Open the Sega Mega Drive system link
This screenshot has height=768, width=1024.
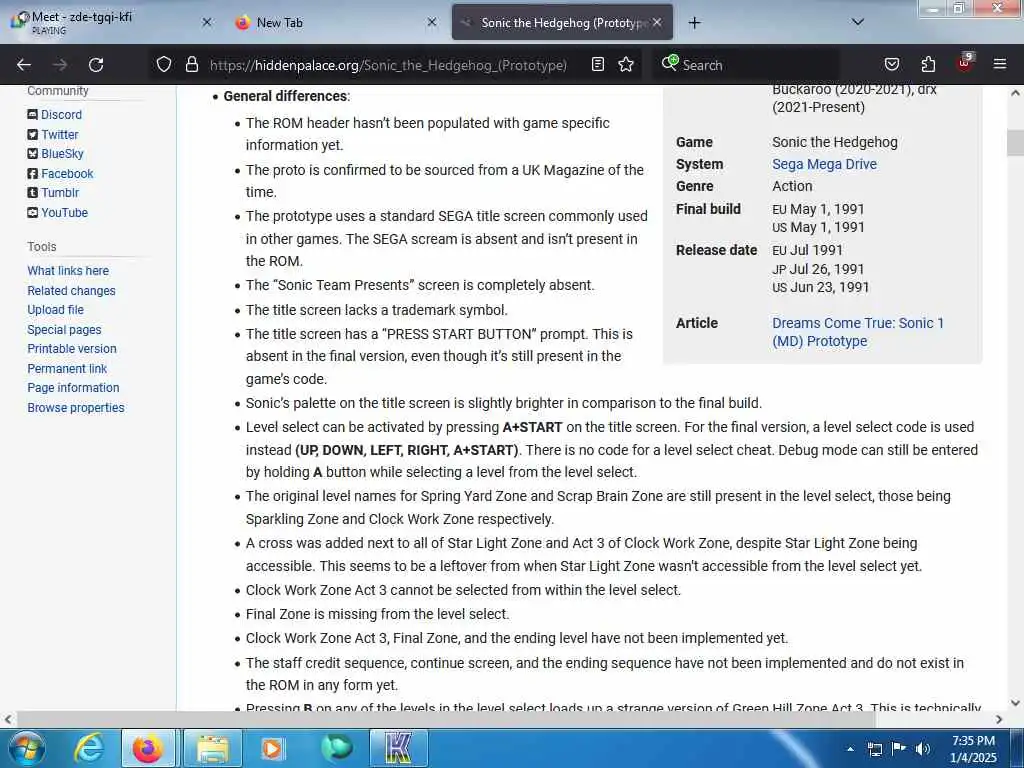(824, 165)
